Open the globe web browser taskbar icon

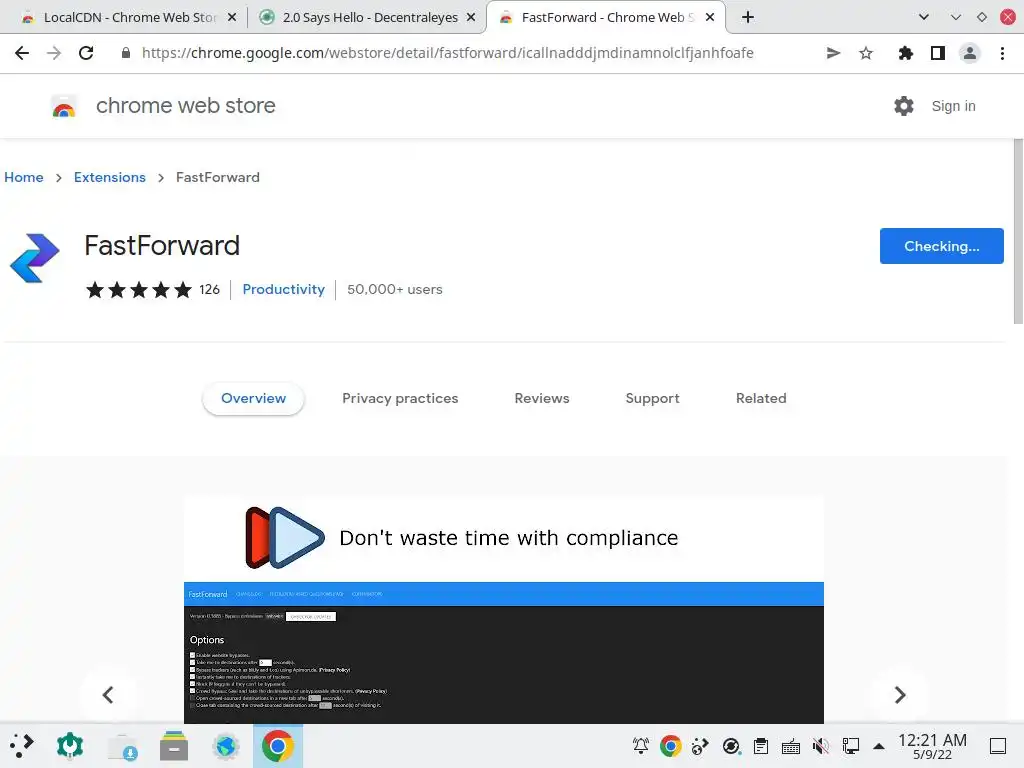[x=226, y=746]
